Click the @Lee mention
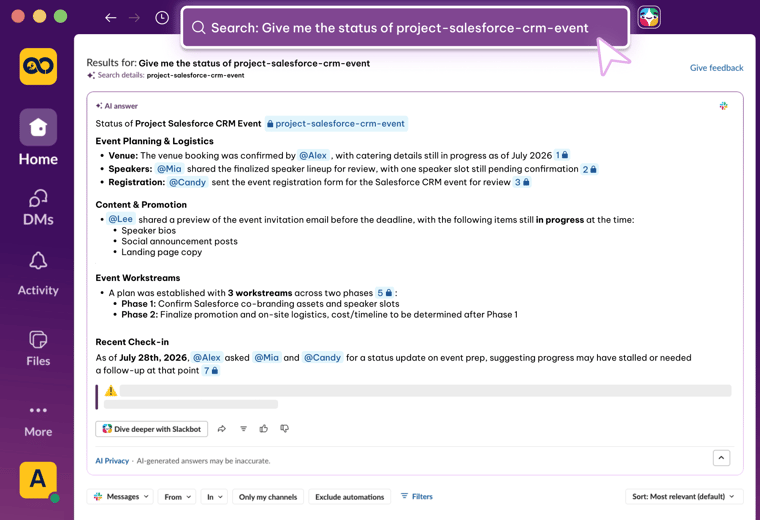 pos(120,219)
